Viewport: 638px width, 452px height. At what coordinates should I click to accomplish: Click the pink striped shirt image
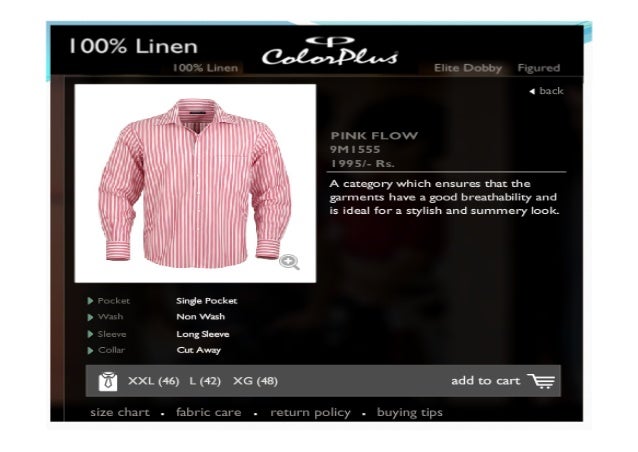click(x=195, y=183)
